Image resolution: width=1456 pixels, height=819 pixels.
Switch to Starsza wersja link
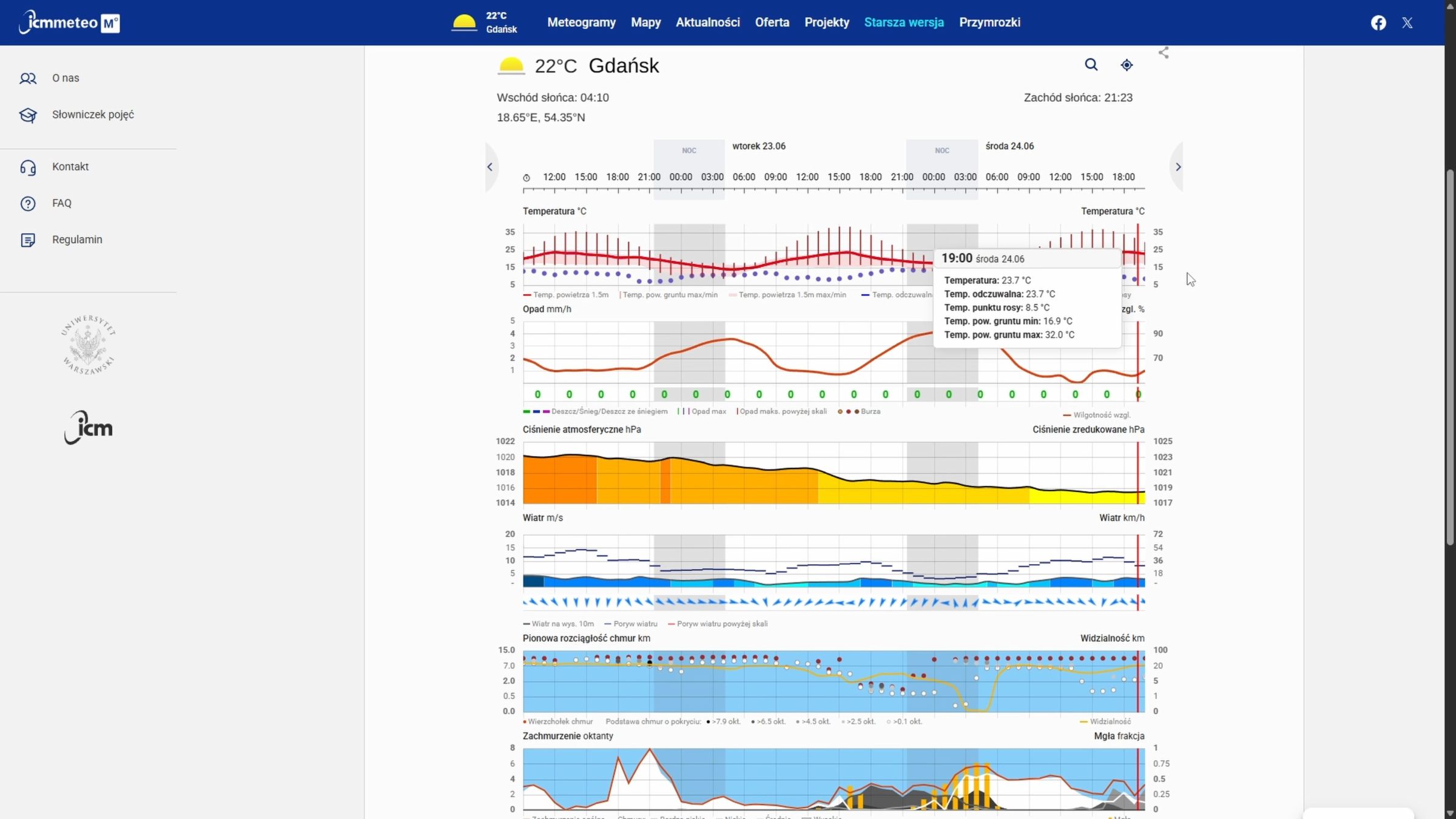[x=903, y=22]
